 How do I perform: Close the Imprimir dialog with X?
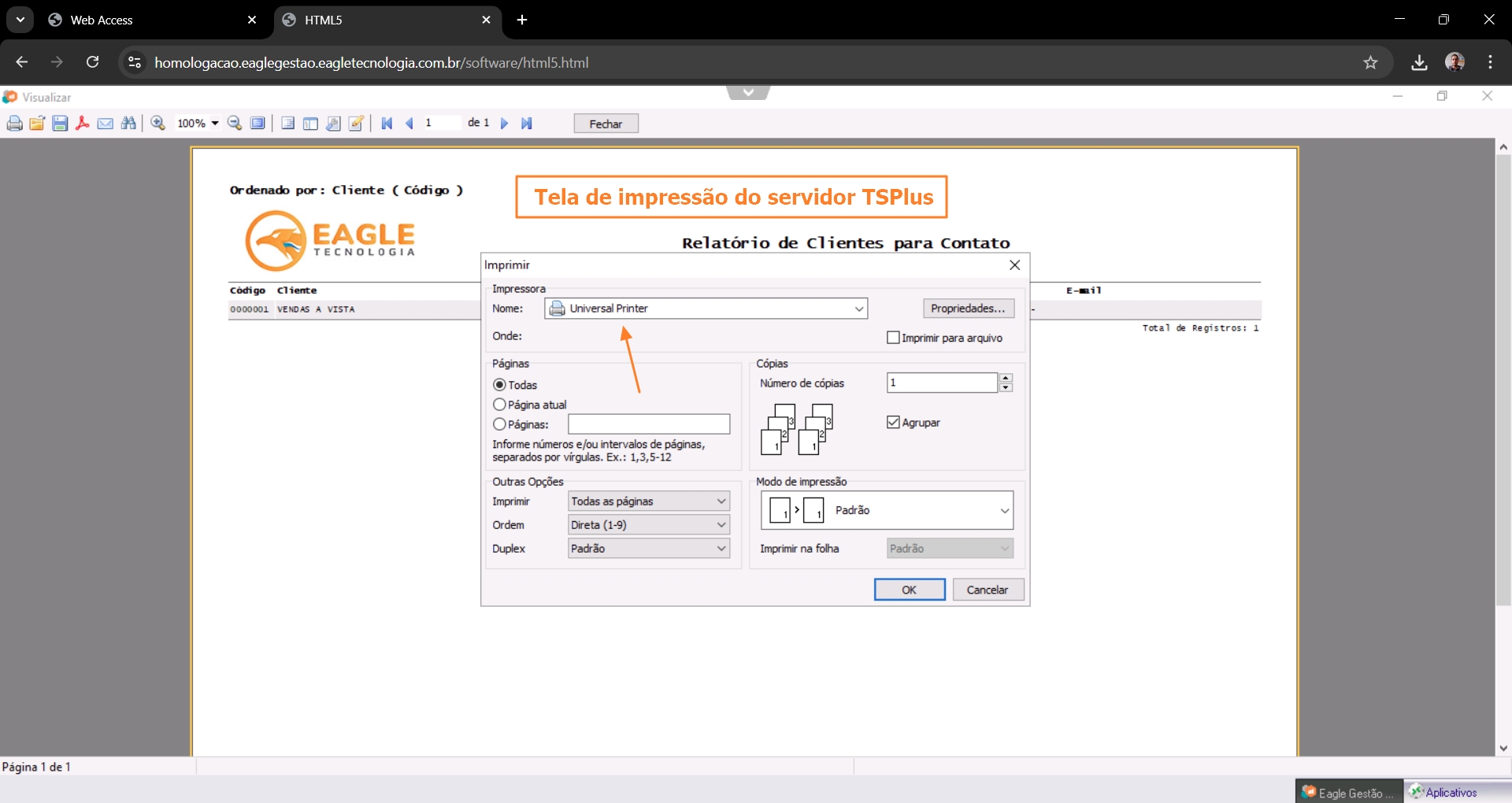click(1015, 265)
